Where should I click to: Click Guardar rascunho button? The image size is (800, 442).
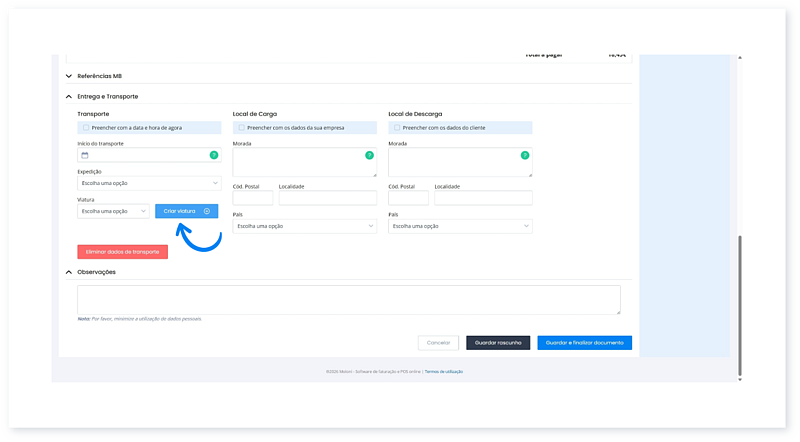497,342
